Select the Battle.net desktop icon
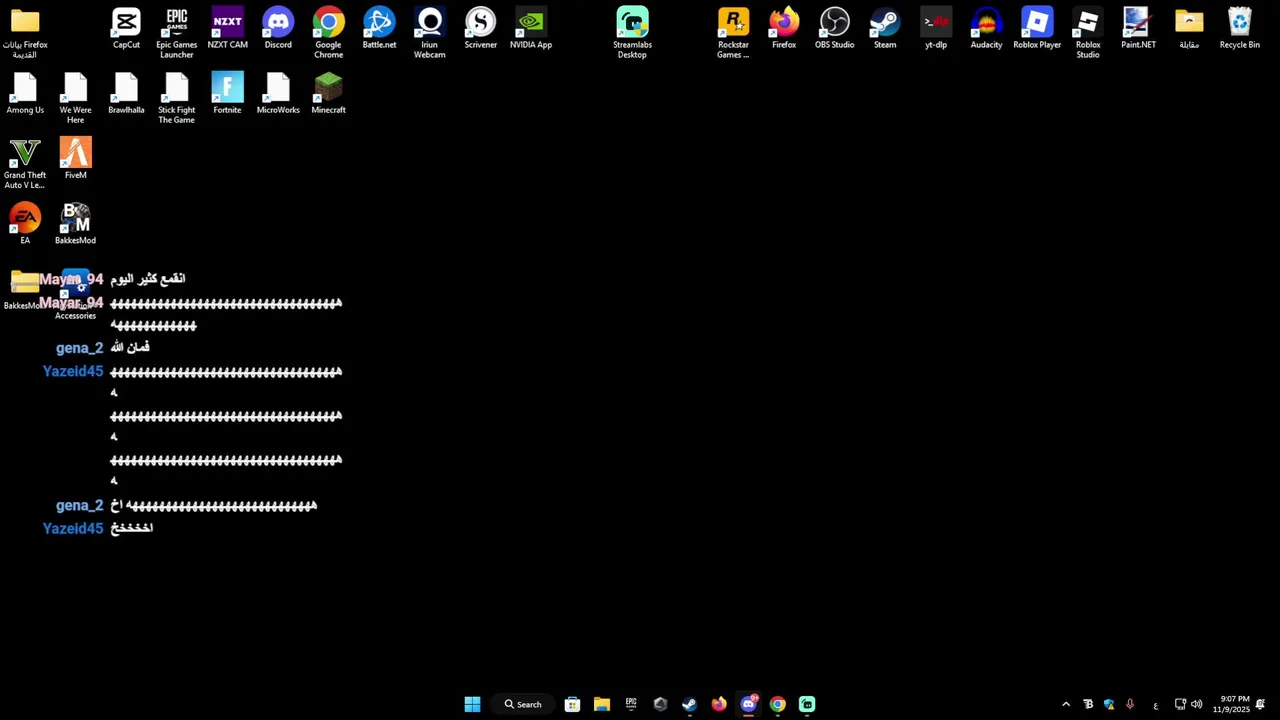 [x=379, y=29]
